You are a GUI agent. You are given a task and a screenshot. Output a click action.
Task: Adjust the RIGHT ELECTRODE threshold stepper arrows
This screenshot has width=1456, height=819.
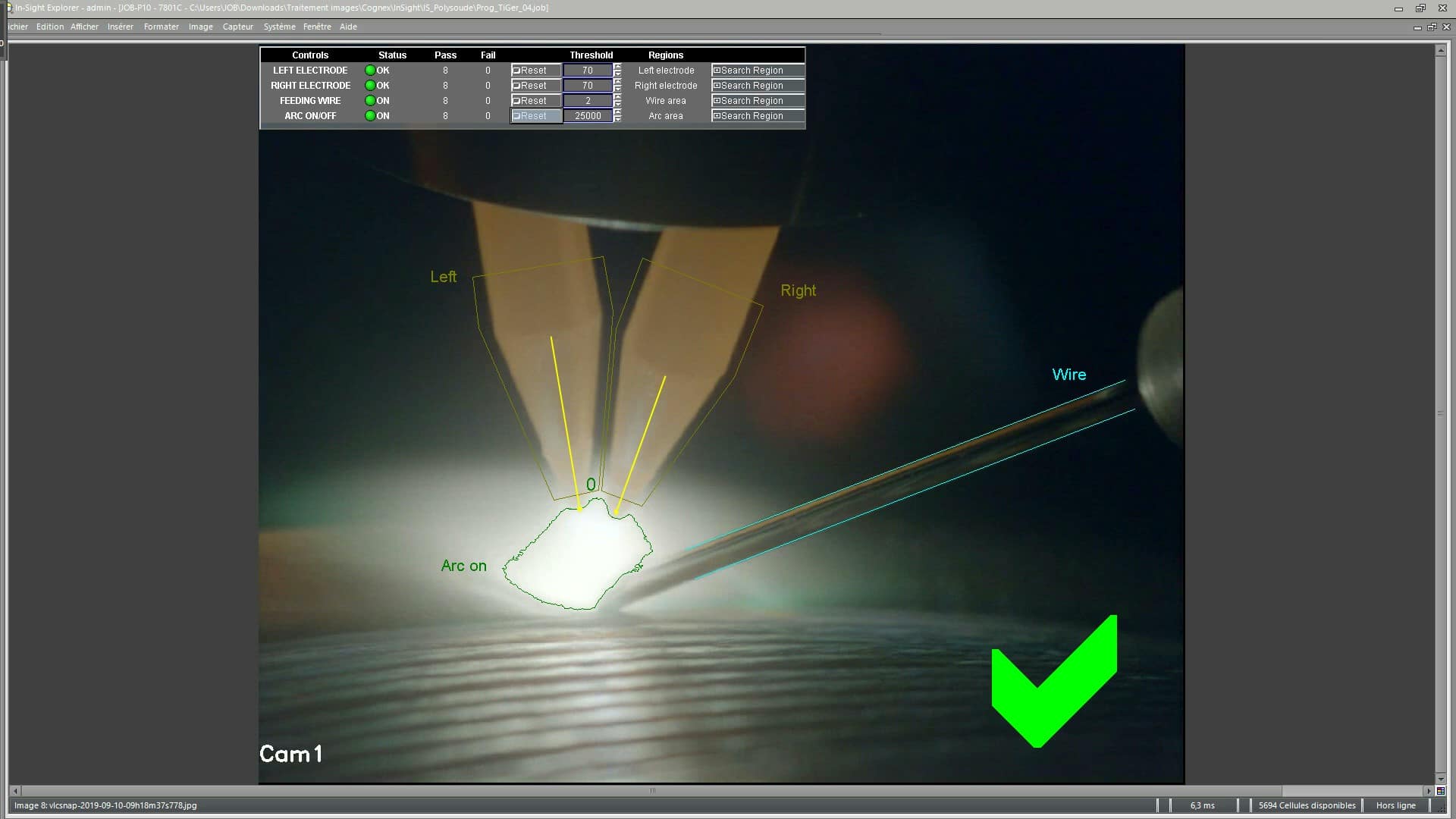coord(617,86)
